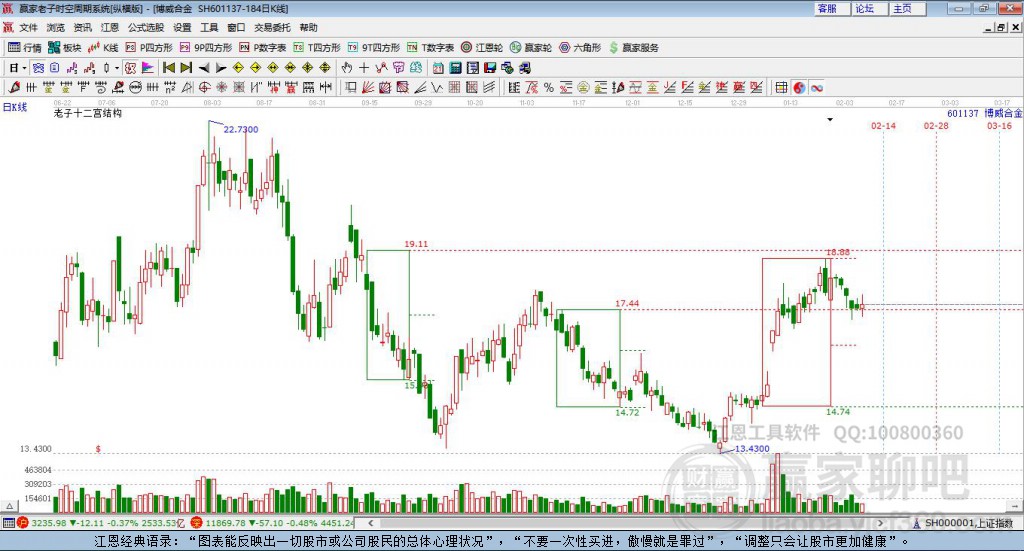Open the 文件 menu

[29, 27]
